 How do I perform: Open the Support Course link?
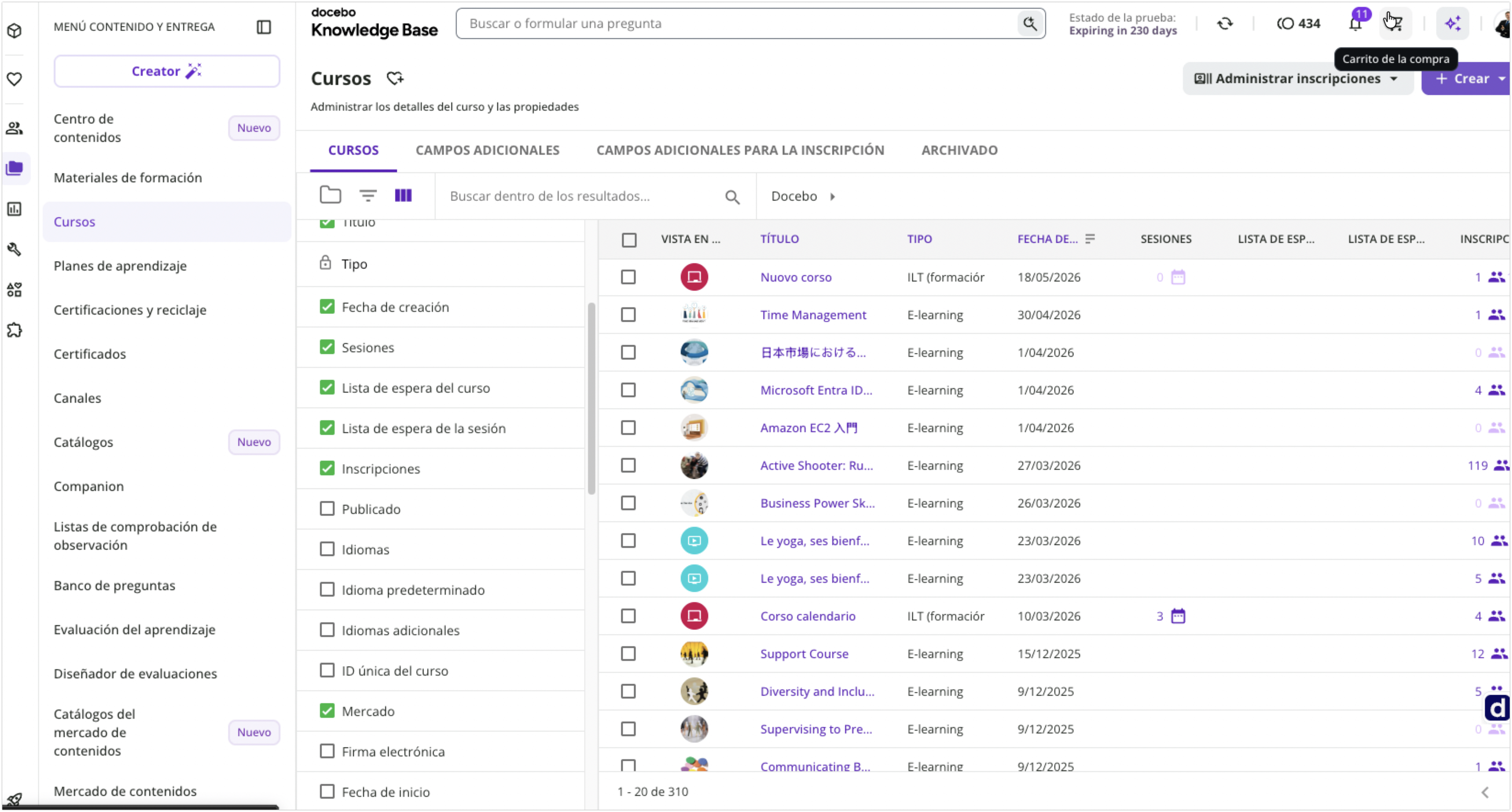tap(804, 654)
